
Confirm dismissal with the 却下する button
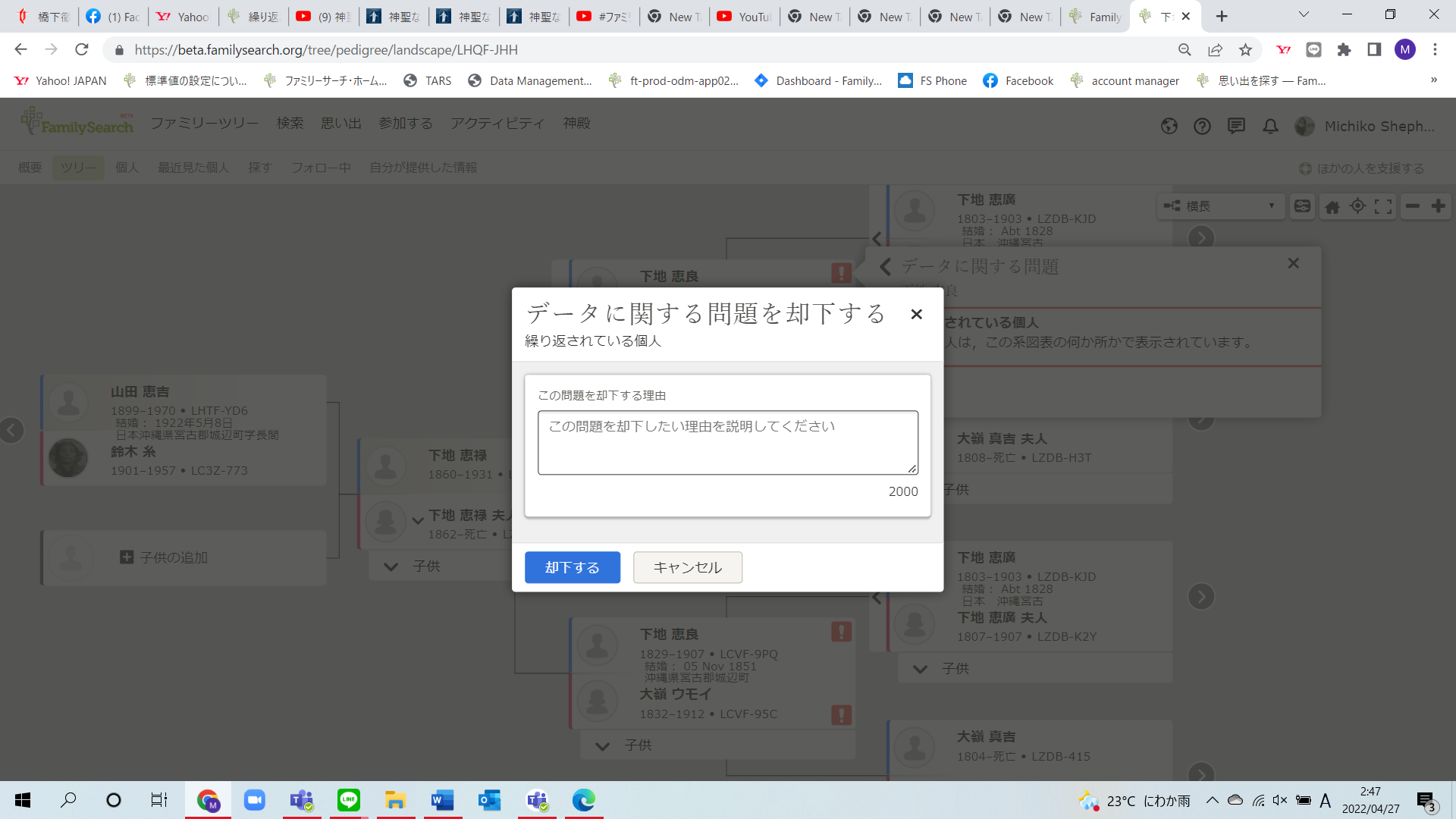point(573,567)
